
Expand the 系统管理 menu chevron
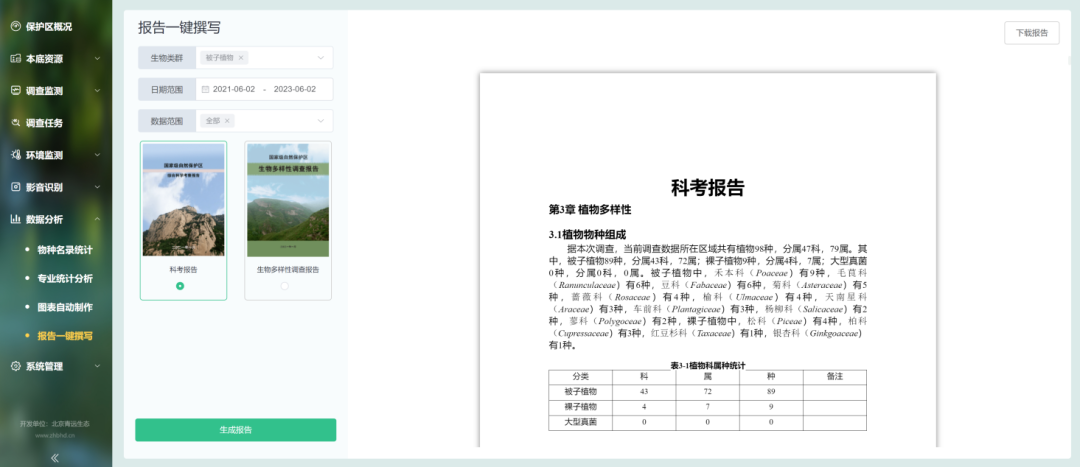tap(97, 366)
